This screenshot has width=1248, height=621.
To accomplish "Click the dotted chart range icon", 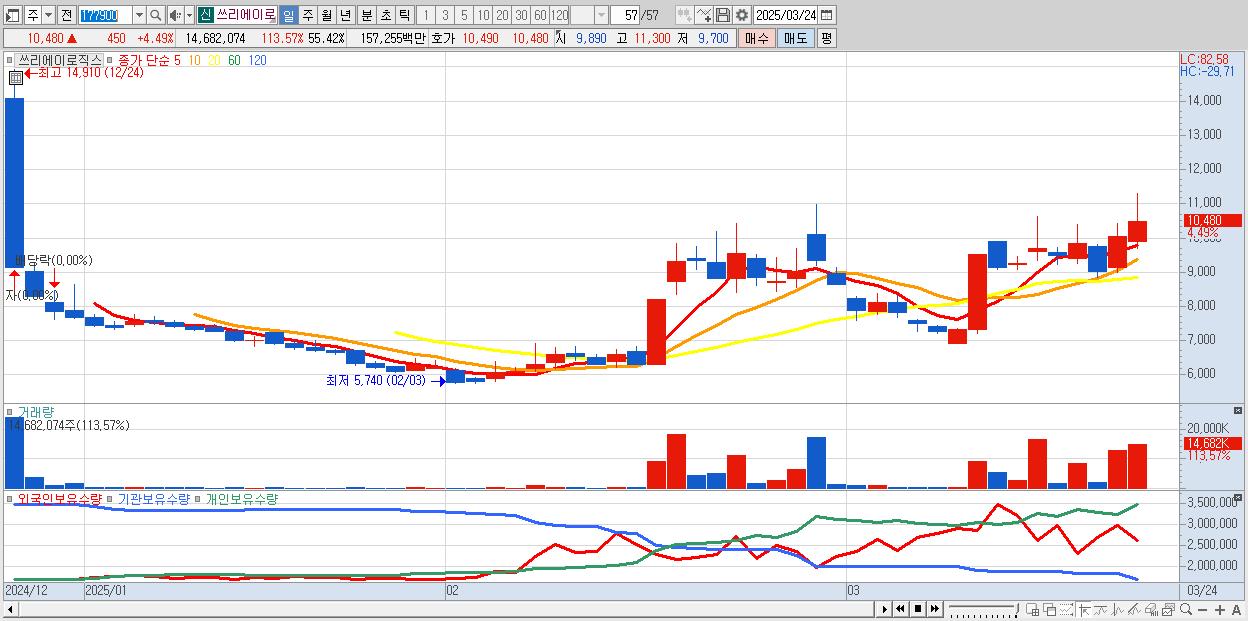I will point(1066,609).
